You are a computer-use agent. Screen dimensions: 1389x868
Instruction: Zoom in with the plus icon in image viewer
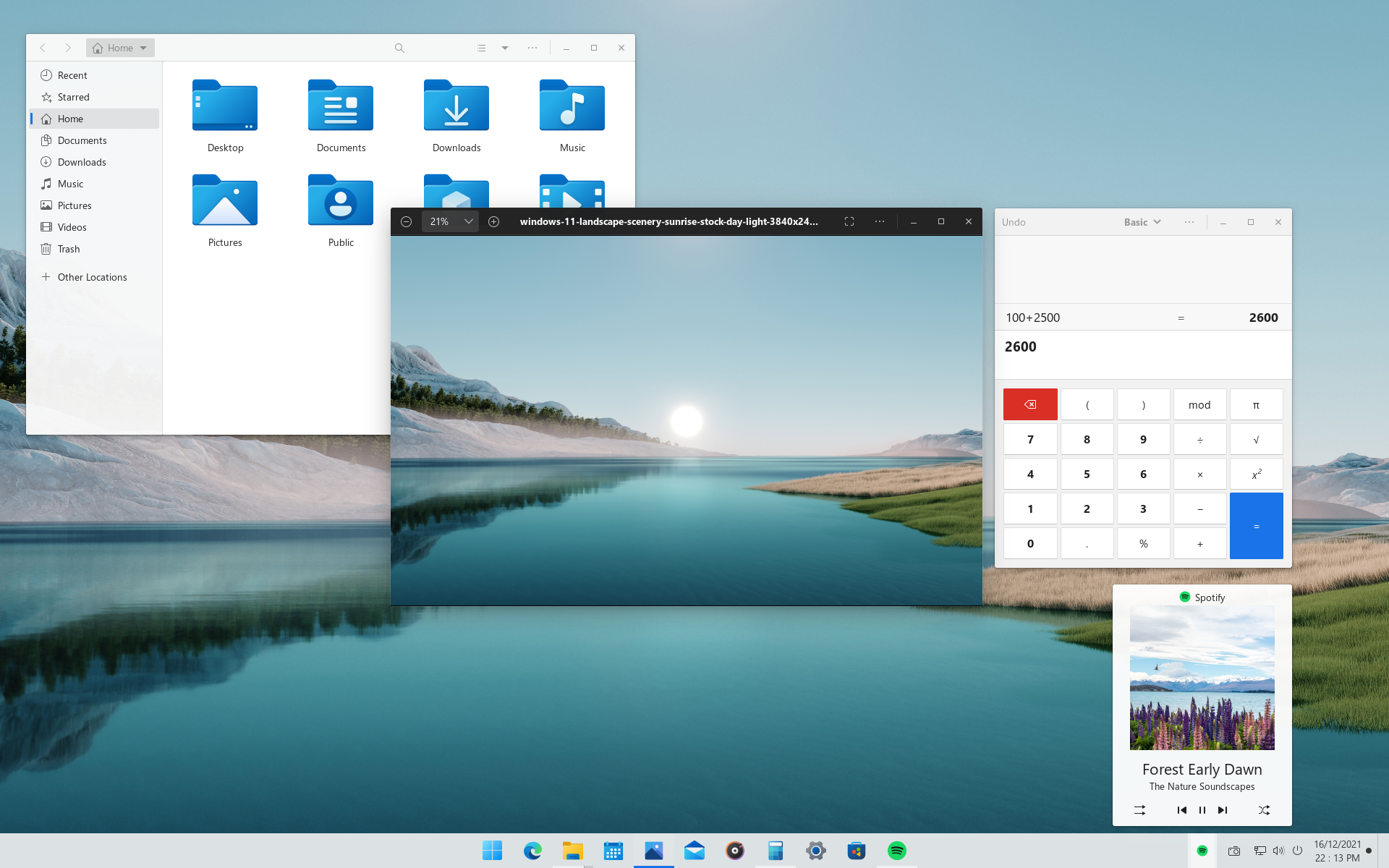pos(494,221)
